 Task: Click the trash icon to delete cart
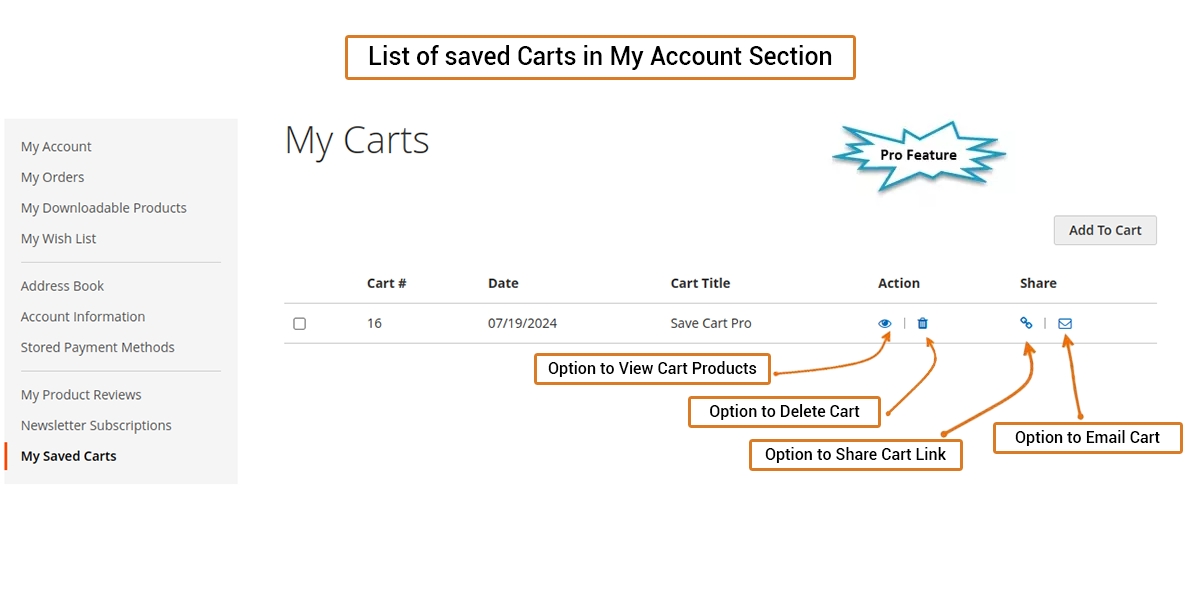click(x=923, y=323)
